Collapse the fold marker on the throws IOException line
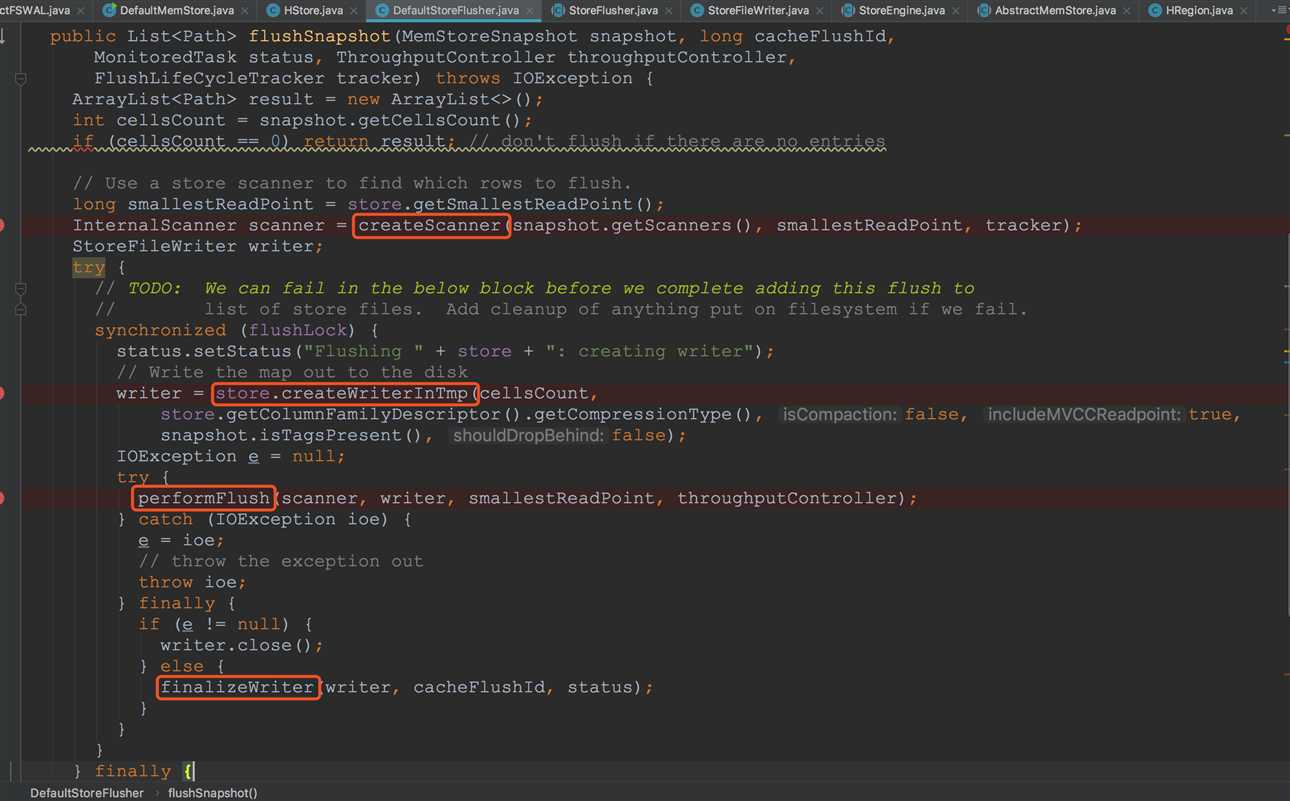This screenshot has width=1290, height=801. point(20,78)
